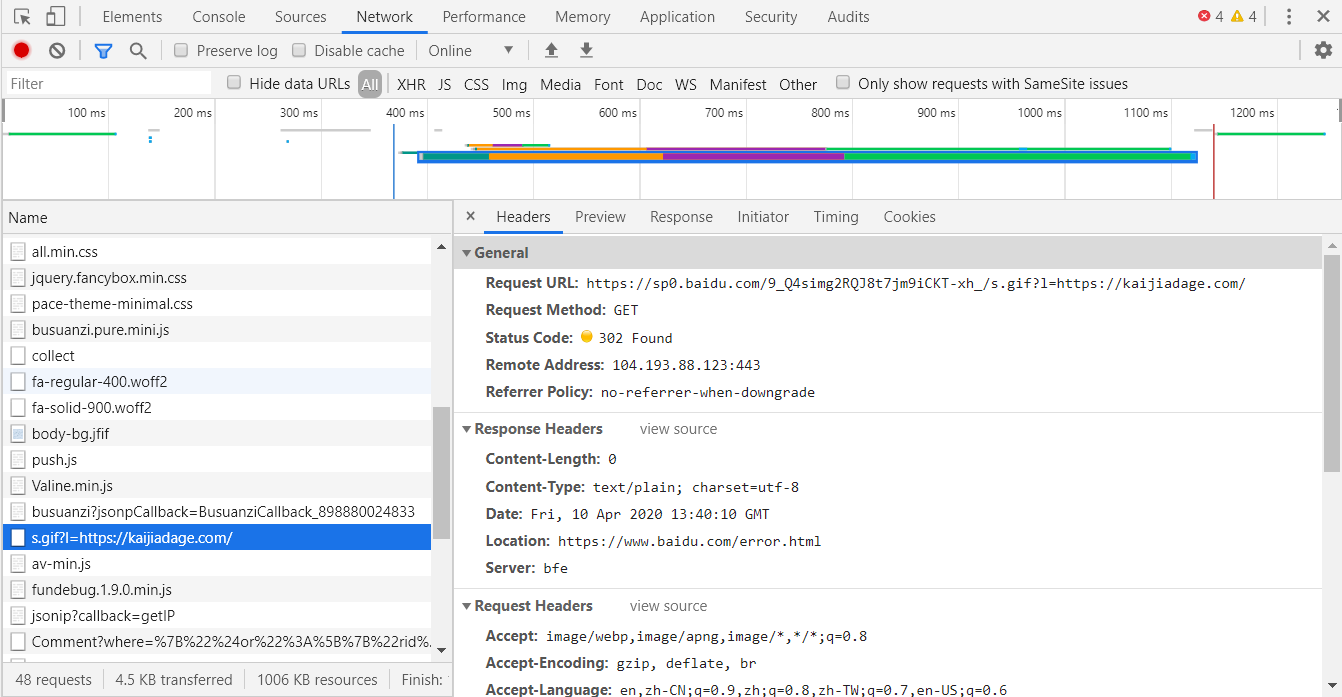Open the Timing tab of request
The width and height of the screenshot is (1342, 697).
click(835, 217)
